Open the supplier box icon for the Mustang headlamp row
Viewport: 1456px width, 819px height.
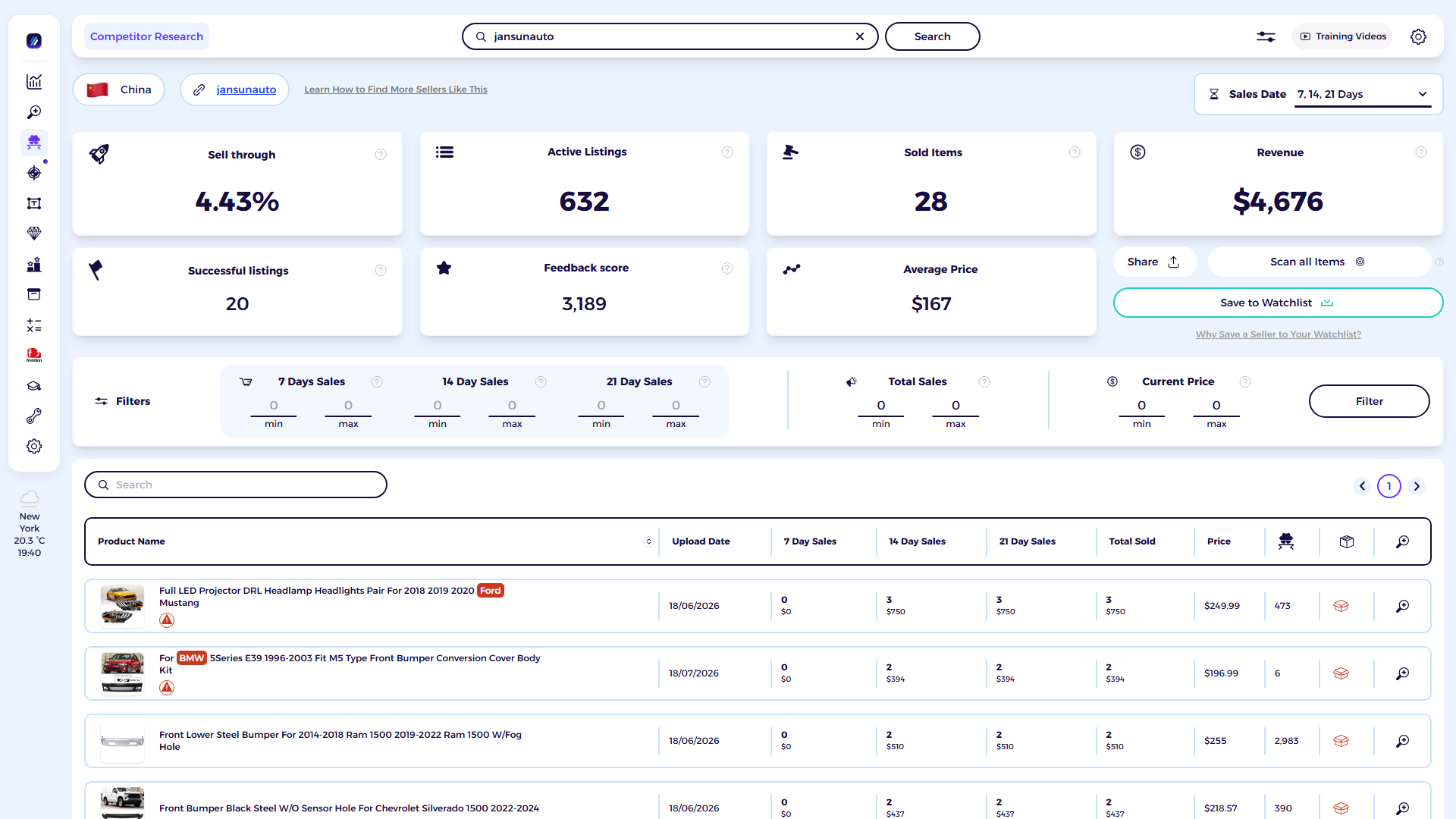click(x=1341, y=606)
